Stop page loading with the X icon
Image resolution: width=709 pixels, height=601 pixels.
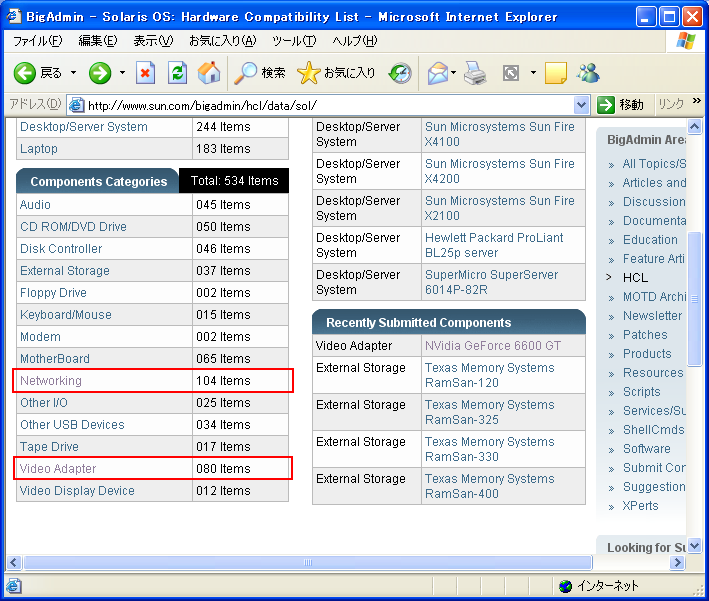(145, 73)
